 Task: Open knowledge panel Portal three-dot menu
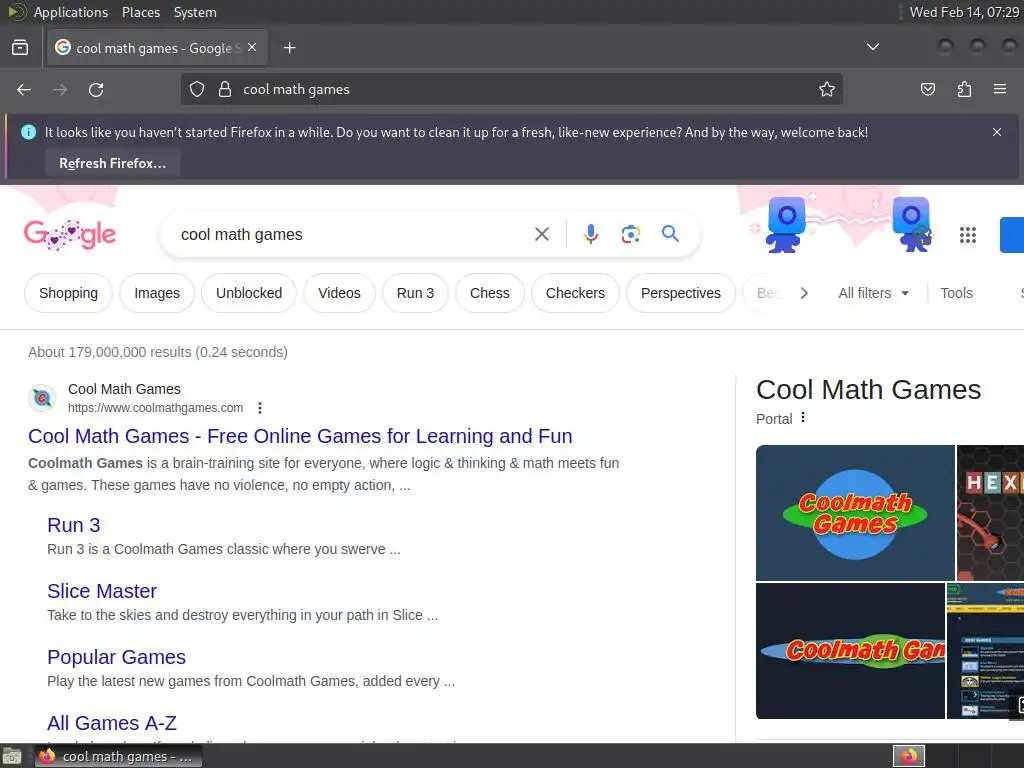[803, 418]
